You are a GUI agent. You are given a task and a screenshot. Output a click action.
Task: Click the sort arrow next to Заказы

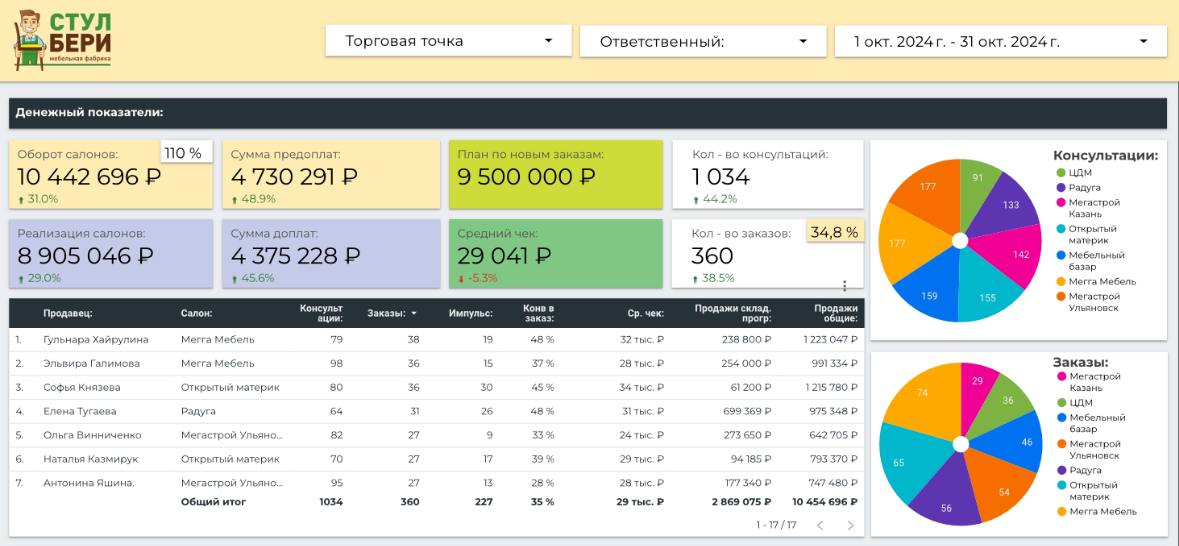pos(414,314)
